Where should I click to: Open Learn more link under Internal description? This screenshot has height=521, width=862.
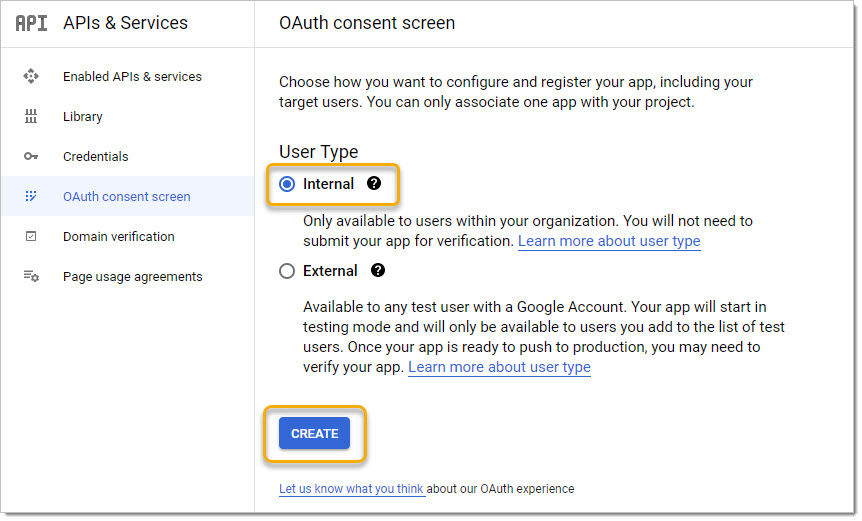[609, 241]
